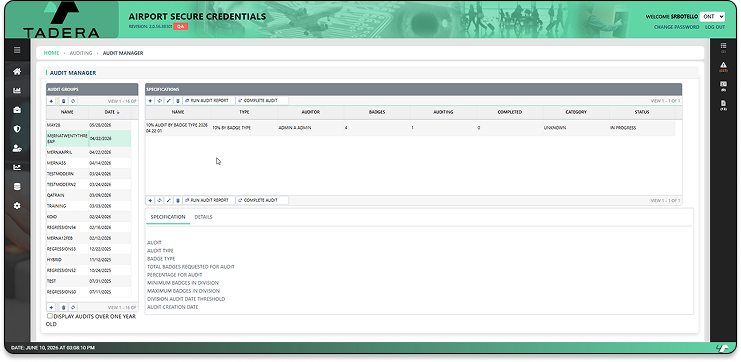Open the briefcase icon in sidebar

click(x=17, y=110)
